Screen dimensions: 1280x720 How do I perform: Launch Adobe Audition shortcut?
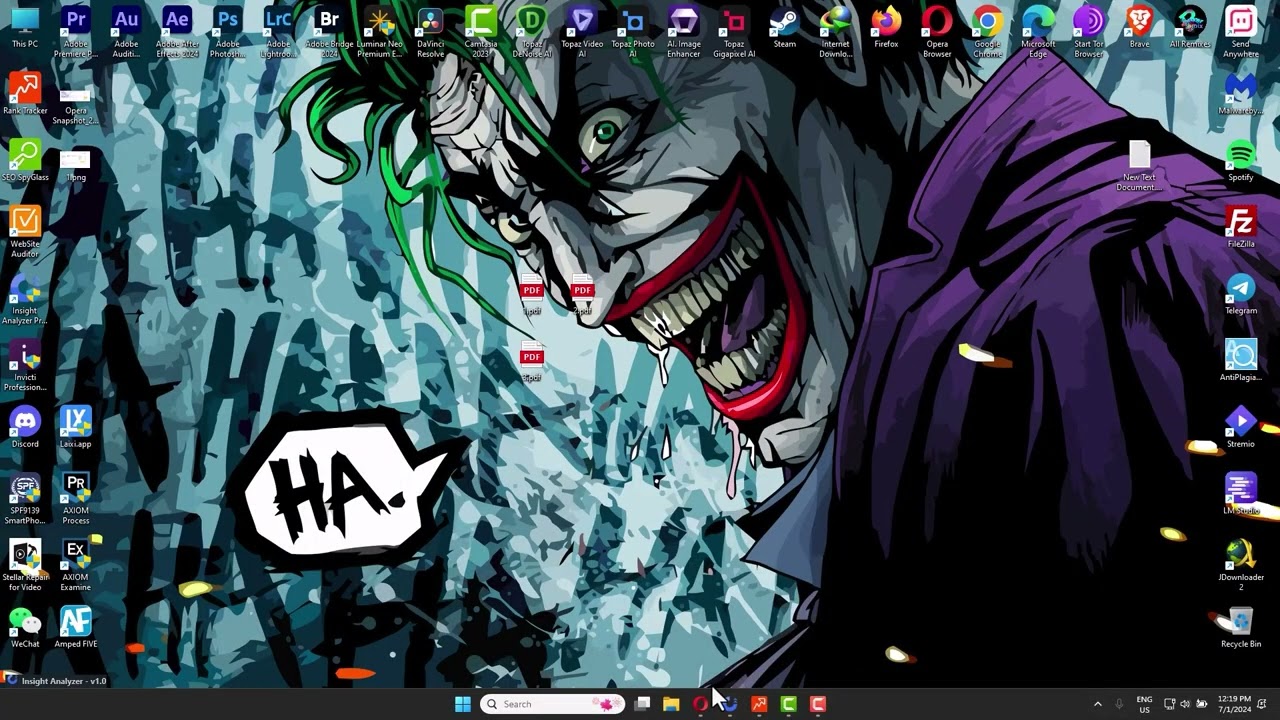point(126,33)
